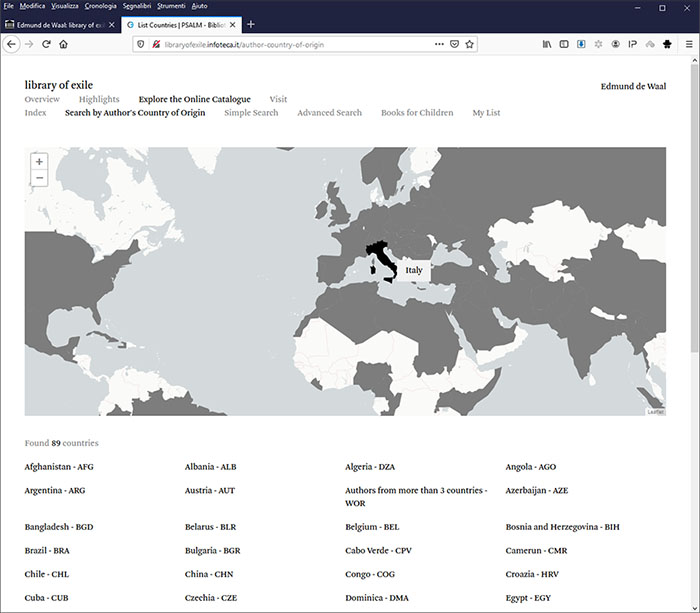Viewport: 700px width, 613px height.
Task: Select Cabo Verde - CPV
Action: (378, 550)
